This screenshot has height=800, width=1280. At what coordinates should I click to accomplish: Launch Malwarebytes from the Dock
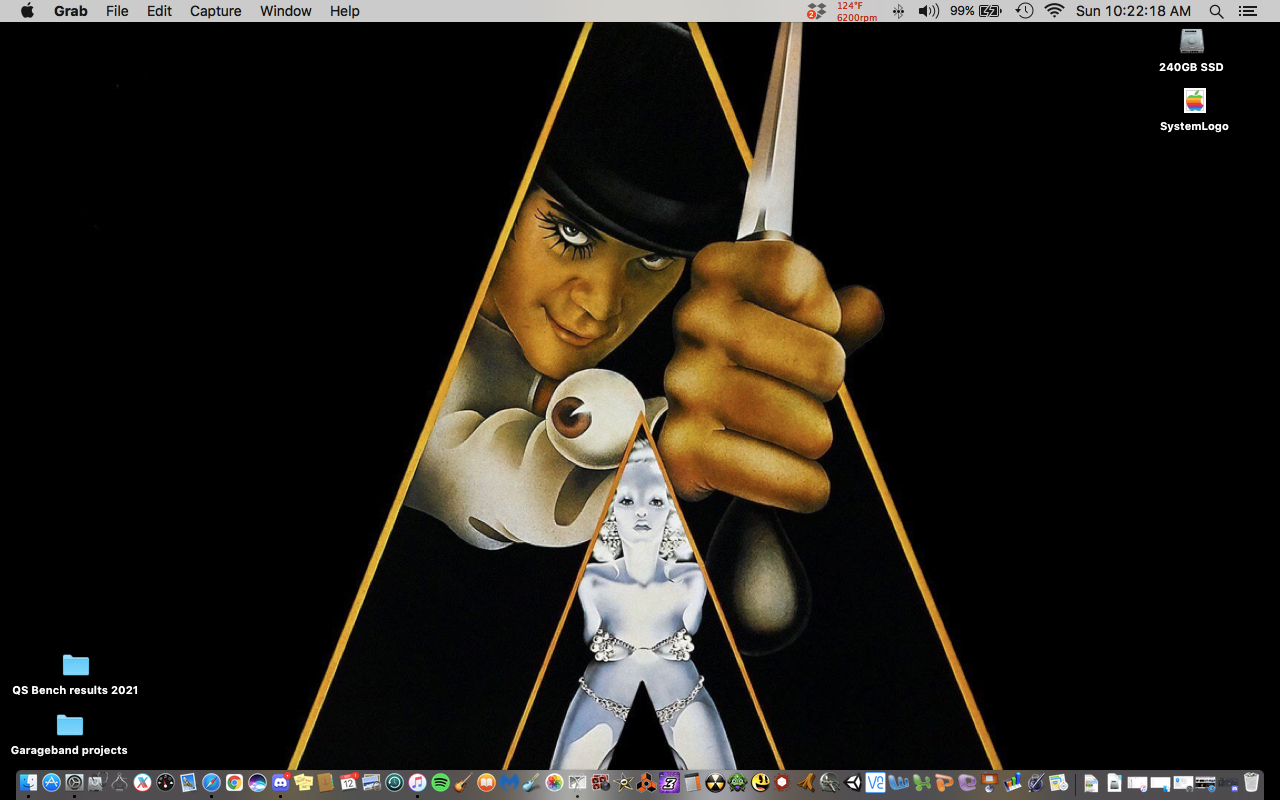coord(510,783)
